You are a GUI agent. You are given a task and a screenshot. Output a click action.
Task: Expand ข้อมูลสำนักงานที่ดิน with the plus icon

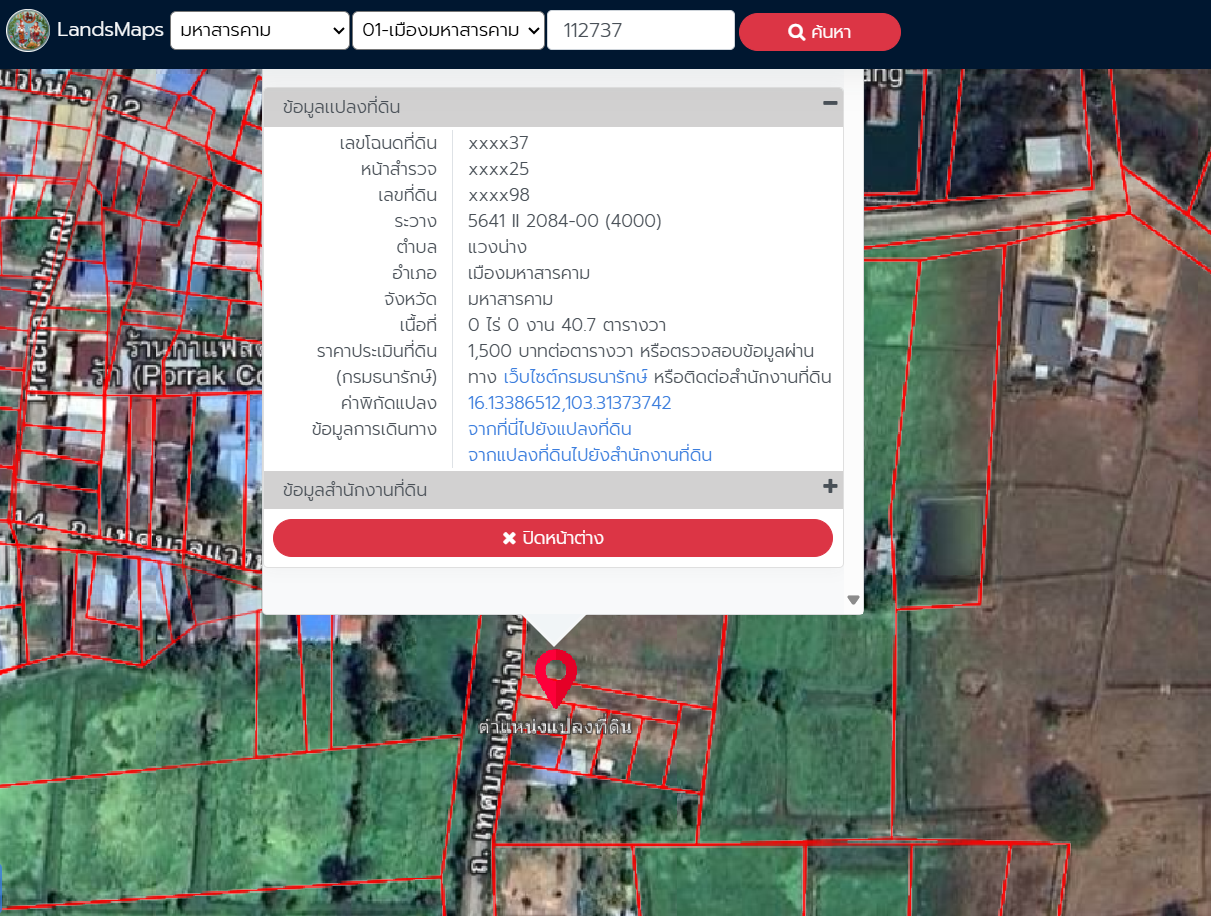[x=829, y=487]
